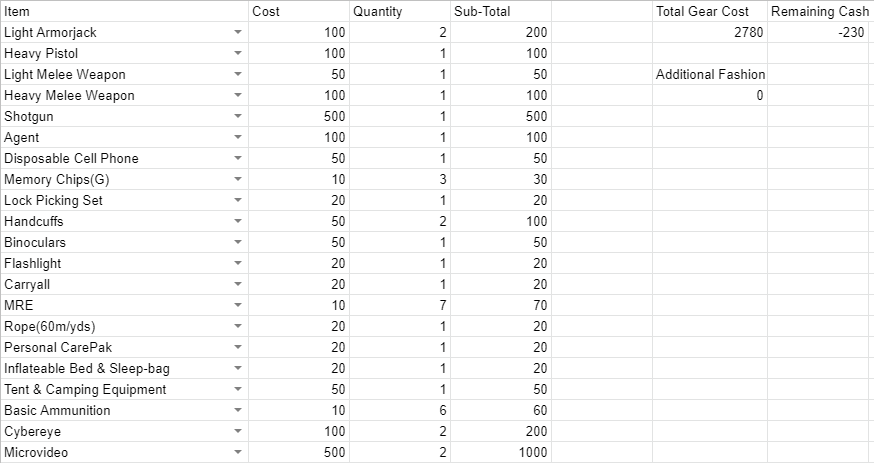Select the Item column header cell

124,11
